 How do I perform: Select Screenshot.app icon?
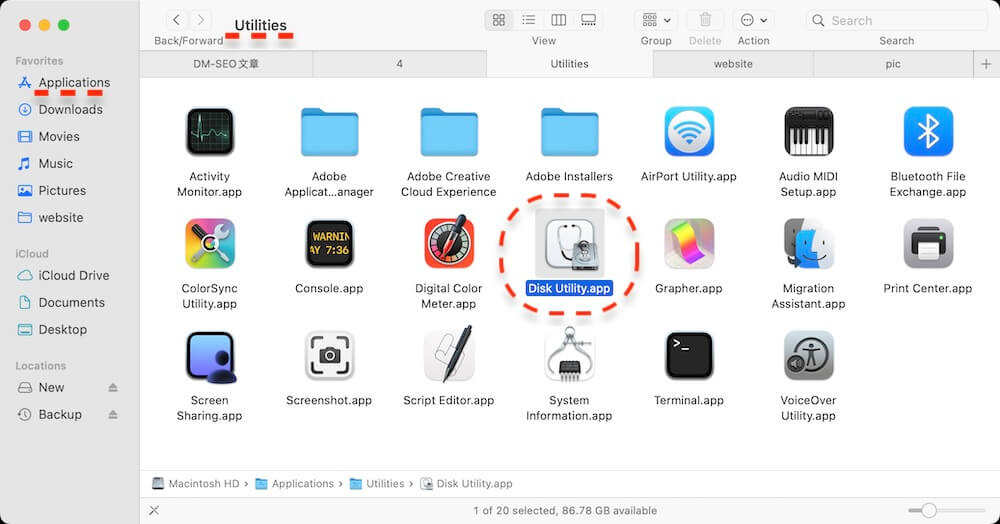[x=329, y=356]
